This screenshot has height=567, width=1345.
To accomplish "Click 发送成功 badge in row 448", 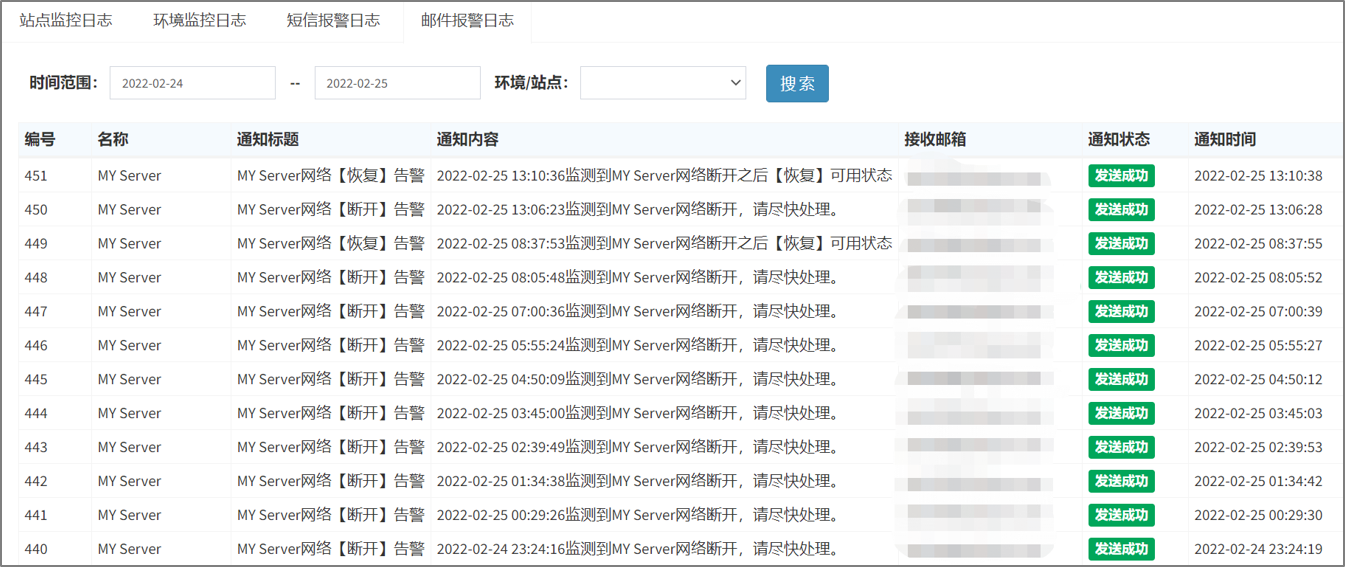I will click(x=1121, y=278).
